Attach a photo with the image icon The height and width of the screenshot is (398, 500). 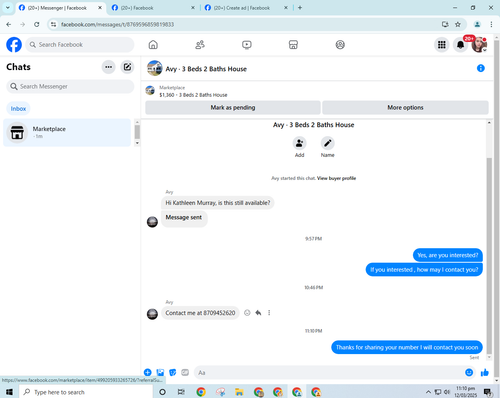coord(160,372)
